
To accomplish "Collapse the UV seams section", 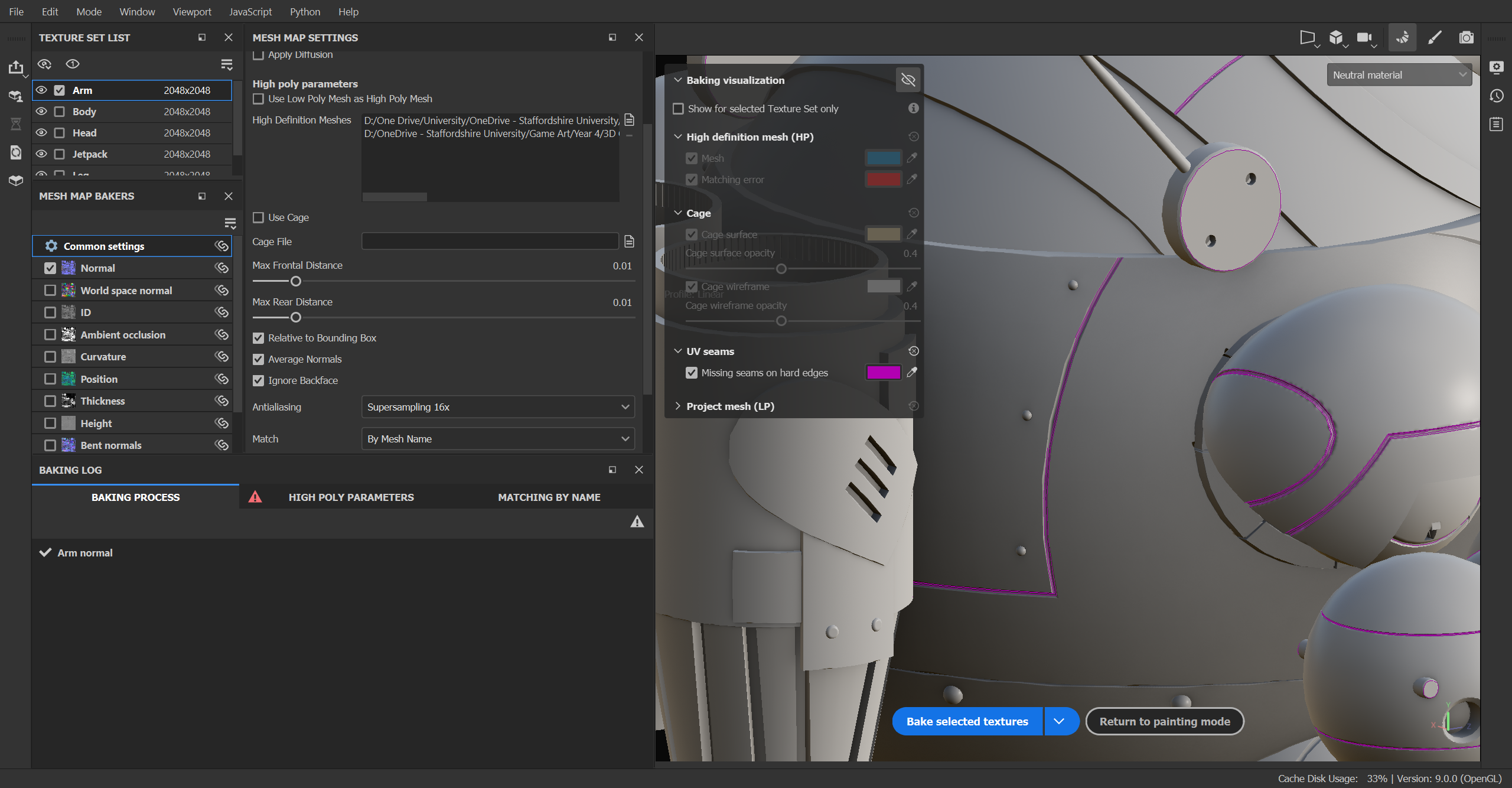I will [678, 351].
